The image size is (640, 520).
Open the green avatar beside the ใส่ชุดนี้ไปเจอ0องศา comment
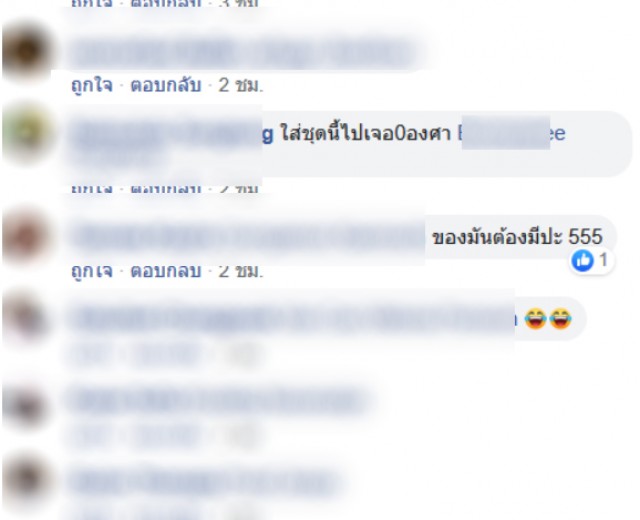pos(27,133)
